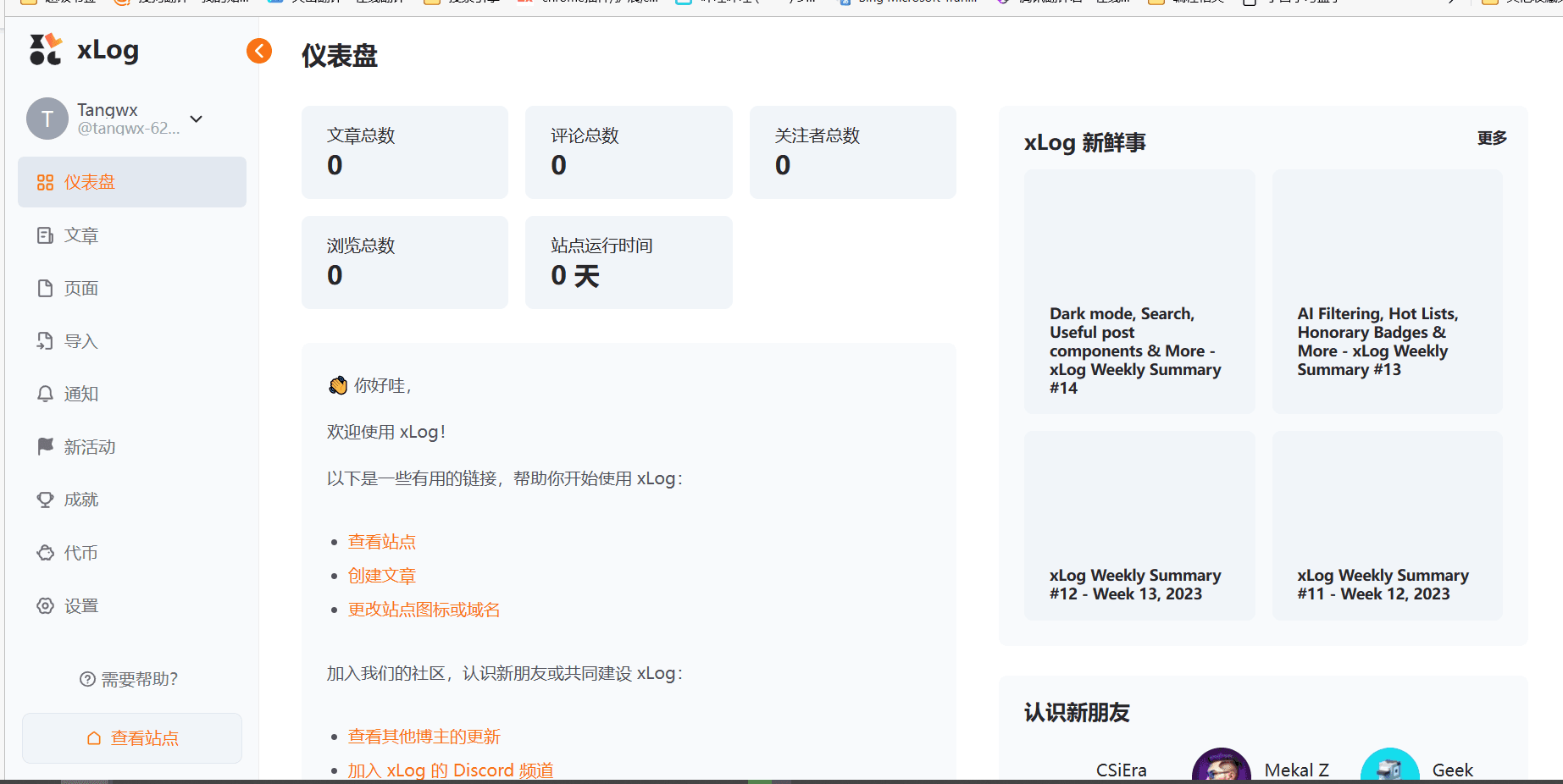Image resolution: width=1563 pixels, height=784 pixels.
Task: Collapse sidebar with orange arrow button
Action: click(259, 51)
